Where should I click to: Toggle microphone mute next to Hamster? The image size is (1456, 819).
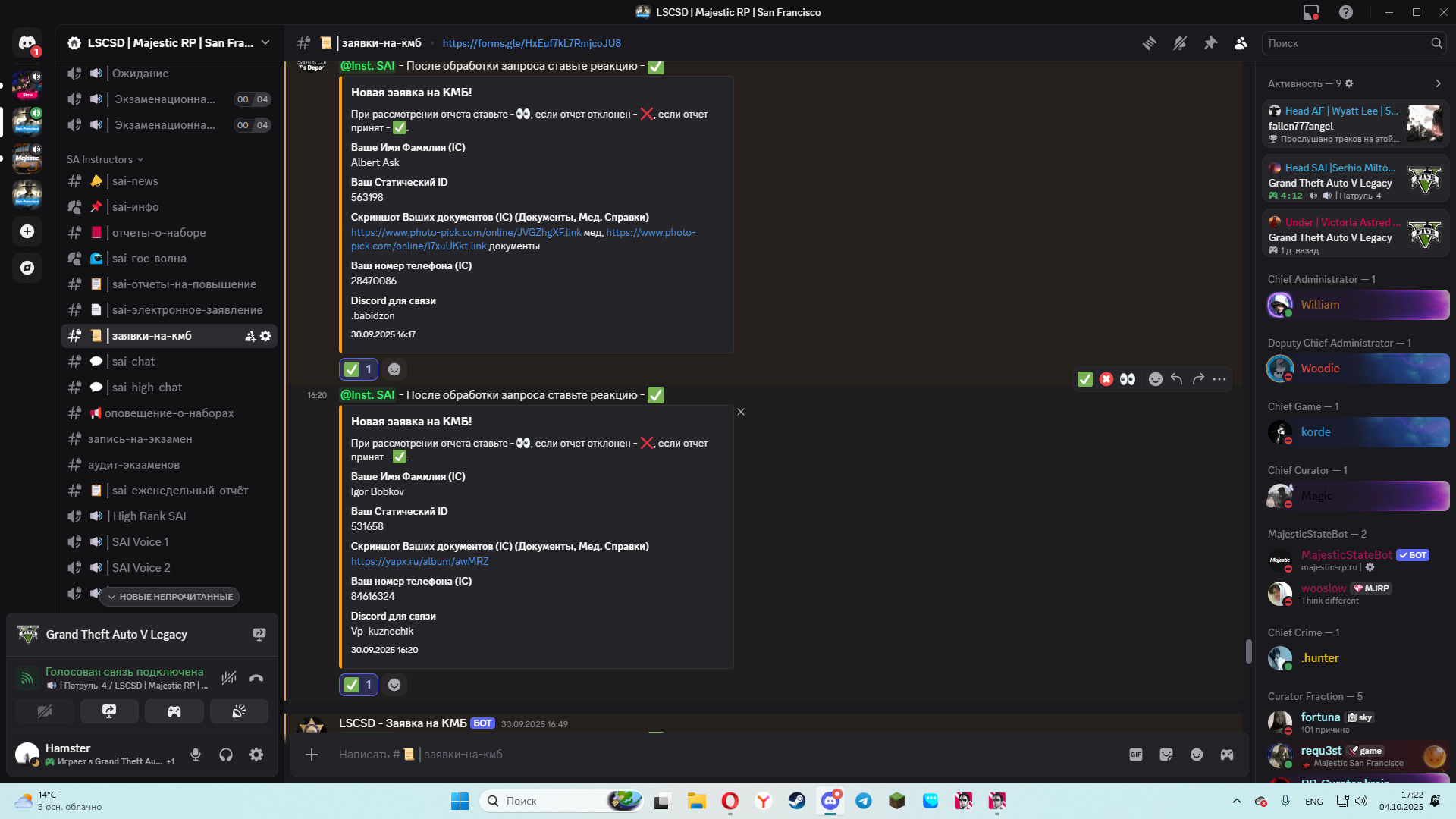pos(196,755)
